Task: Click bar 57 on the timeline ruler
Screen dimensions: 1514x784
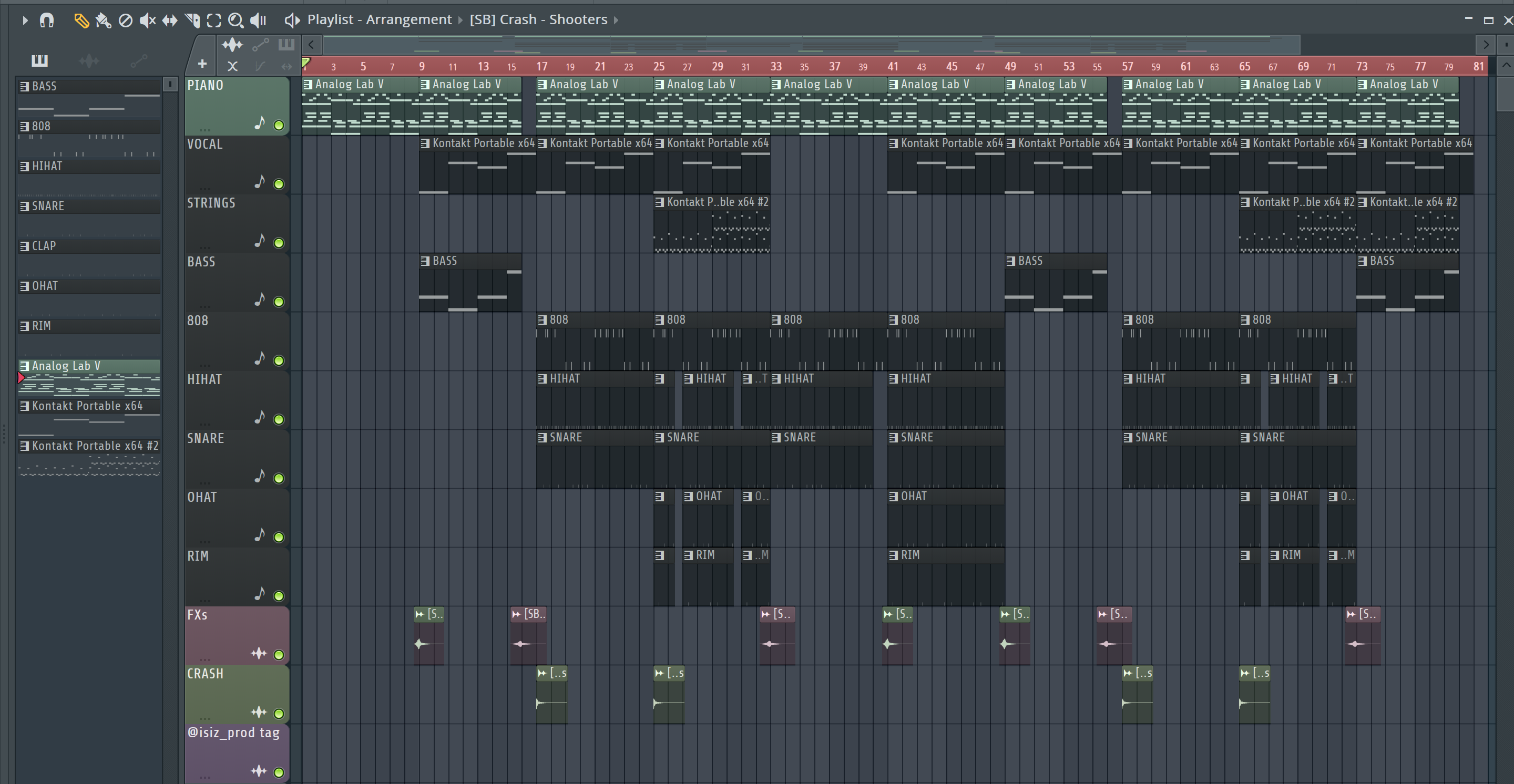Action: [x=1127, y=66]
